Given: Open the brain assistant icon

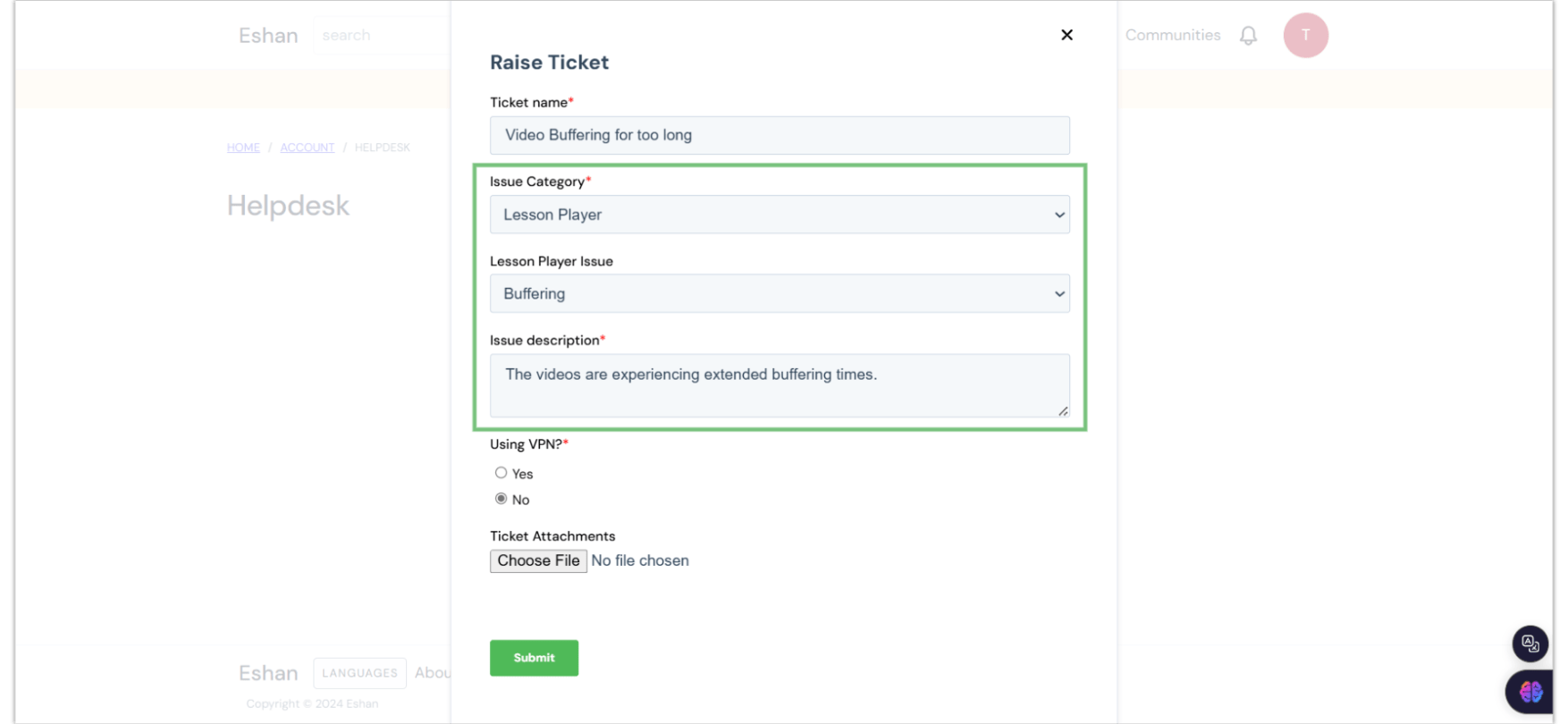Looking at the screenshot, I should point(1530,691).
